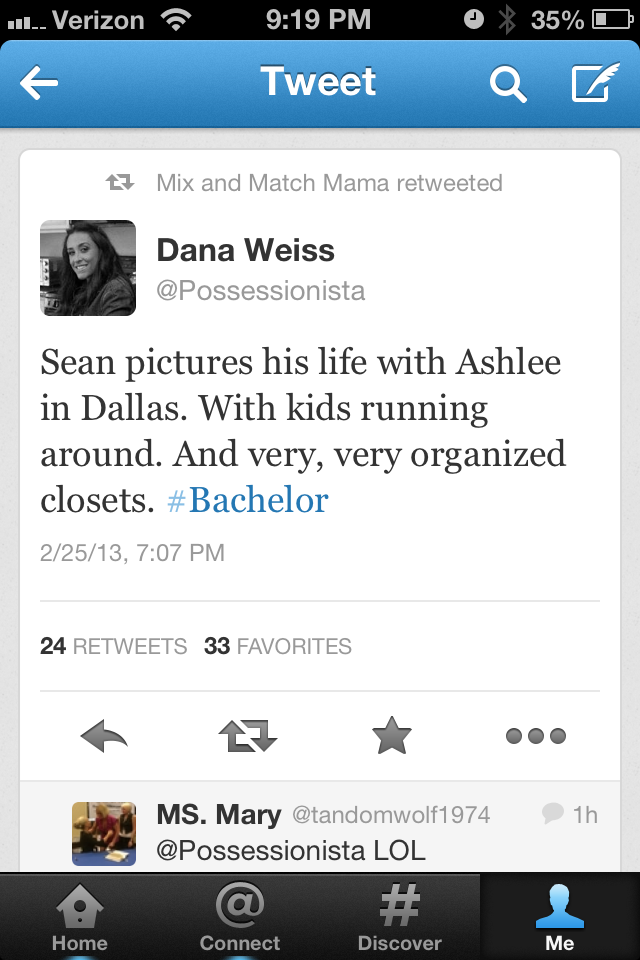Viewport: 640px width, 960px height.
Task: Tap the reply conversation bubble icon
Action: pos(552,814)
